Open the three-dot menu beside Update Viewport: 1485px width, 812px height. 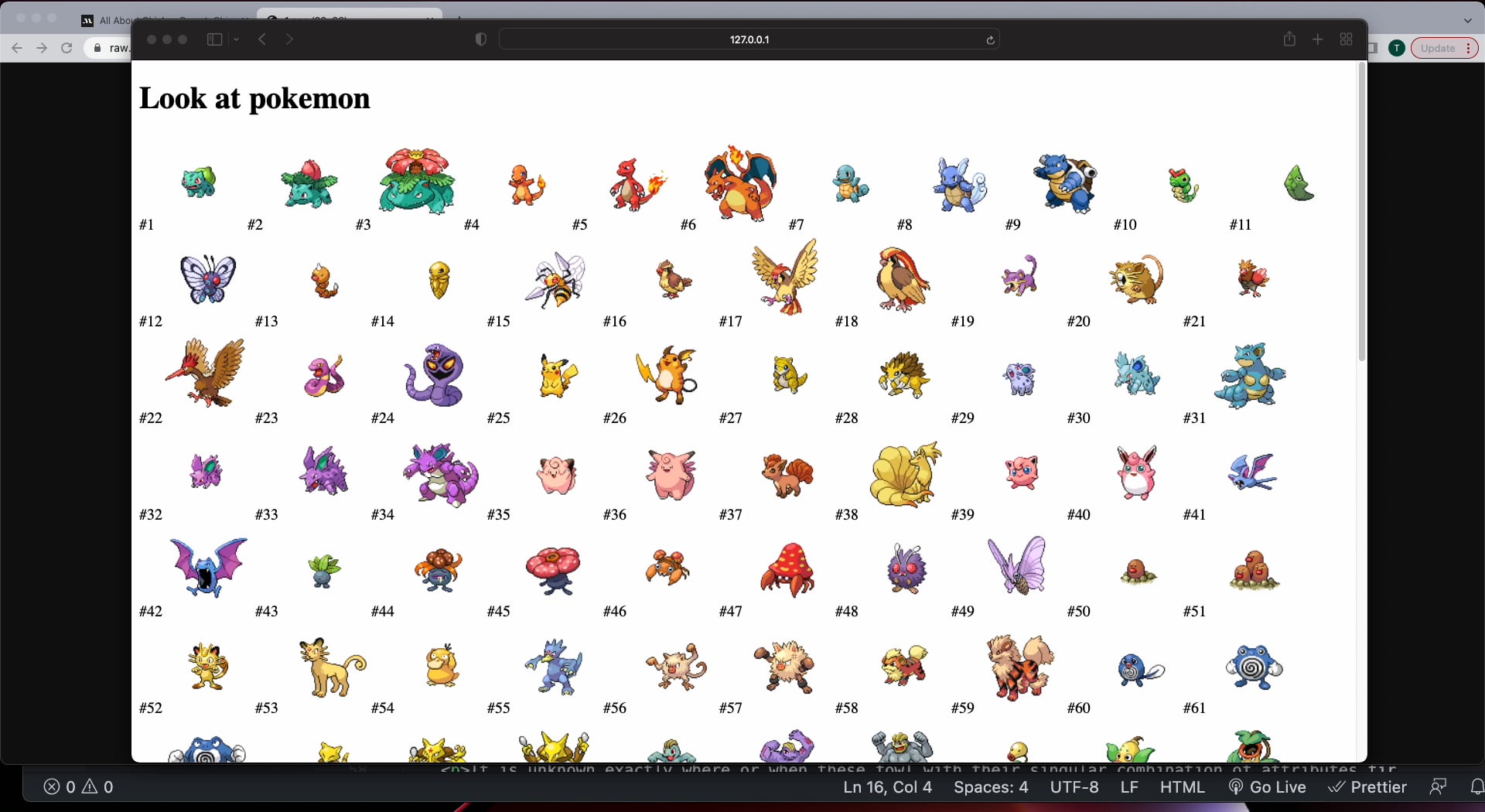coord(1469,48)
